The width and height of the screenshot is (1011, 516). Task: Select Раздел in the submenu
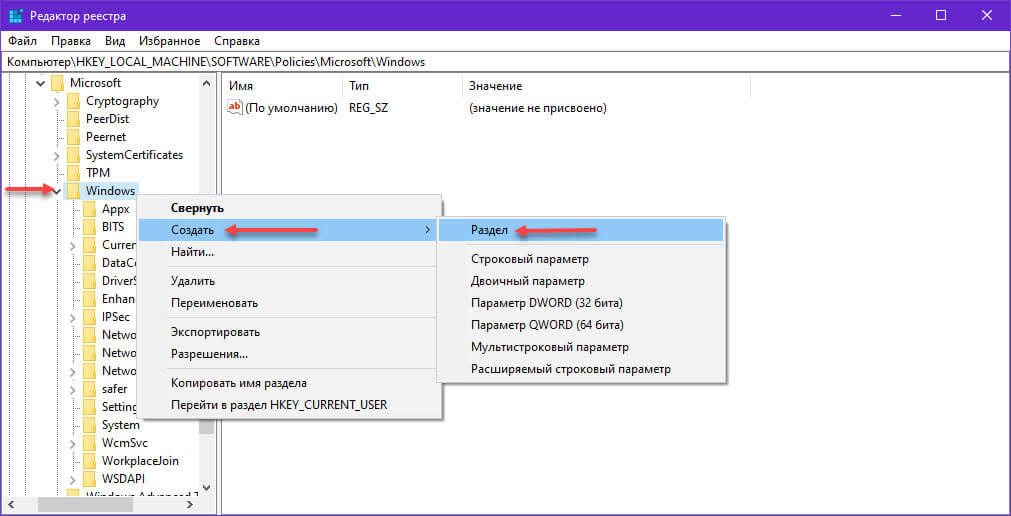click(x=581, y=230)
